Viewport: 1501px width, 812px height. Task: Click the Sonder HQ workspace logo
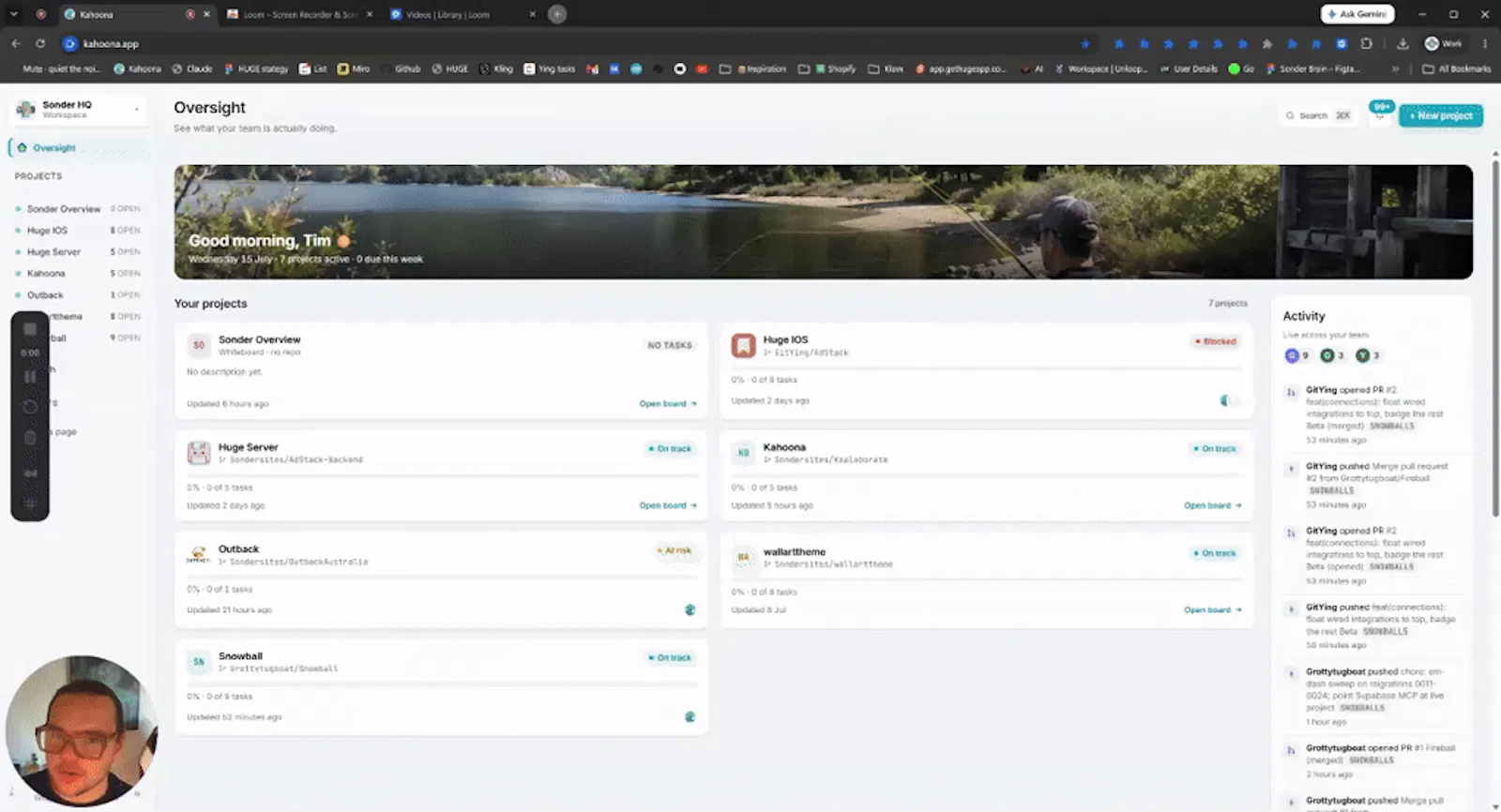26,110
